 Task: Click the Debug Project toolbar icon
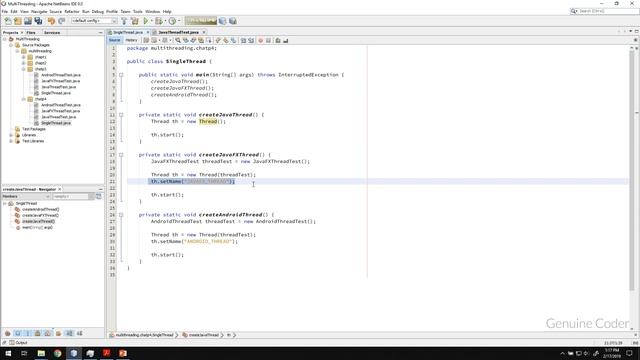[159, 21]
